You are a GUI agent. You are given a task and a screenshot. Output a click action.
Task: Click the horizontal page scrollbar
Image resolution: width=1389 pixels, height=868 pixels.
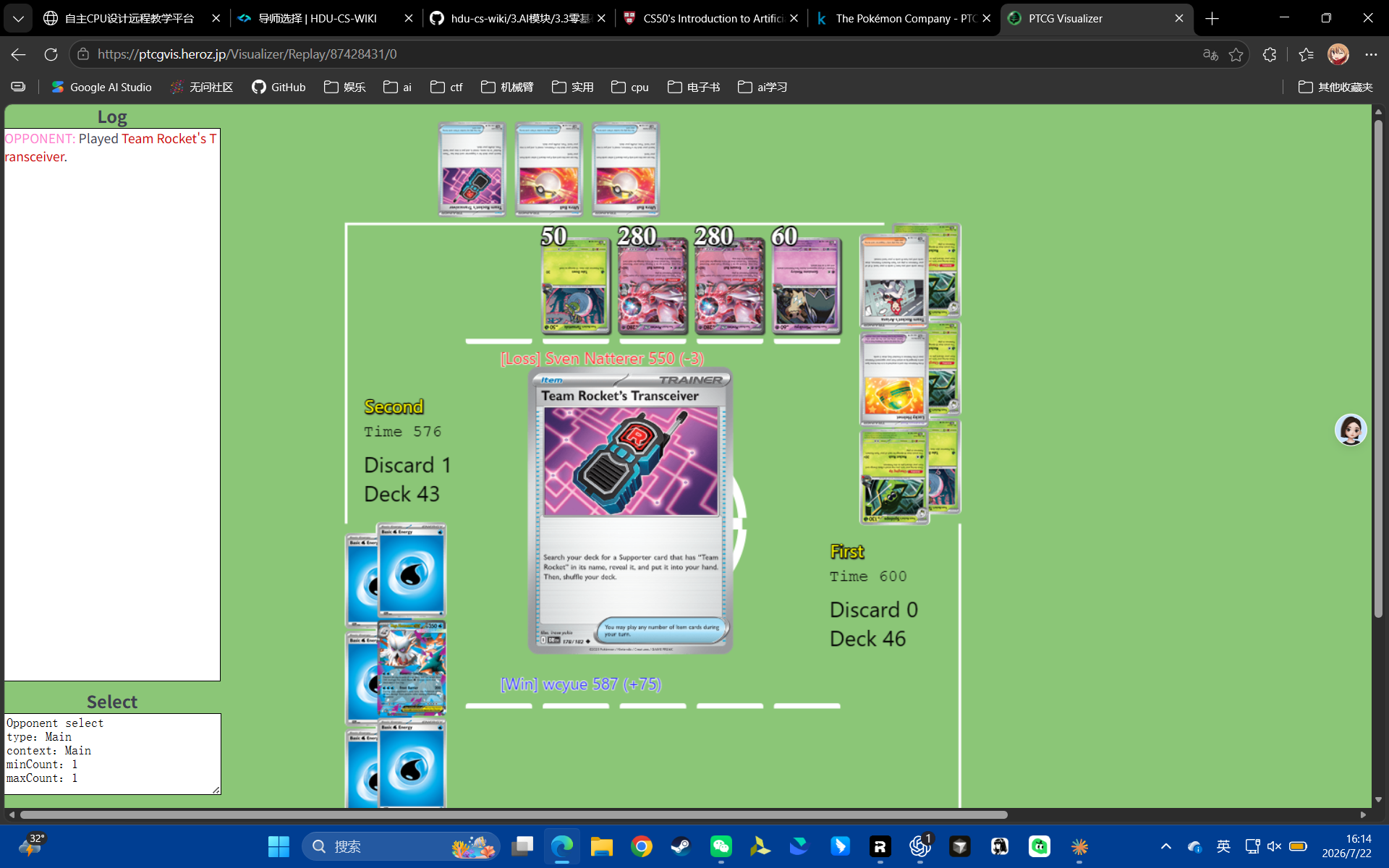[514, 814]
